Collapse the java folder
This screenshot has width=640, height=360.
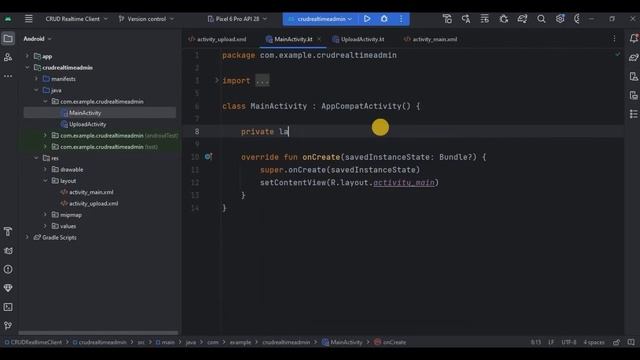coord(36,90)
